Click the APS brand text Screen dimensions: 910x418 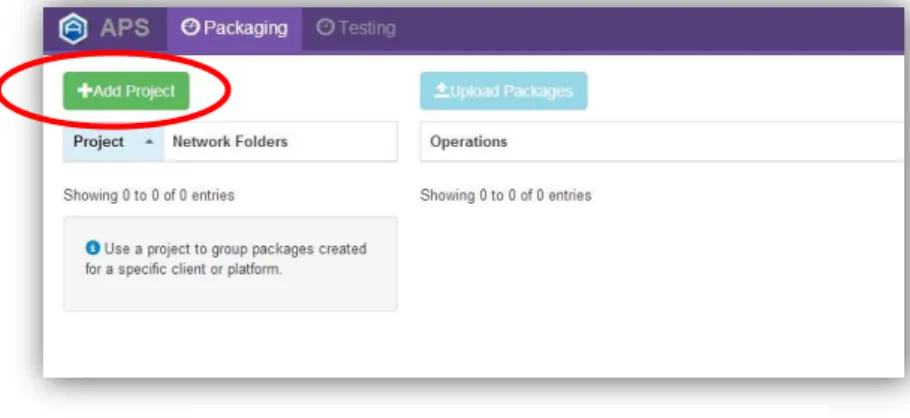125,28
